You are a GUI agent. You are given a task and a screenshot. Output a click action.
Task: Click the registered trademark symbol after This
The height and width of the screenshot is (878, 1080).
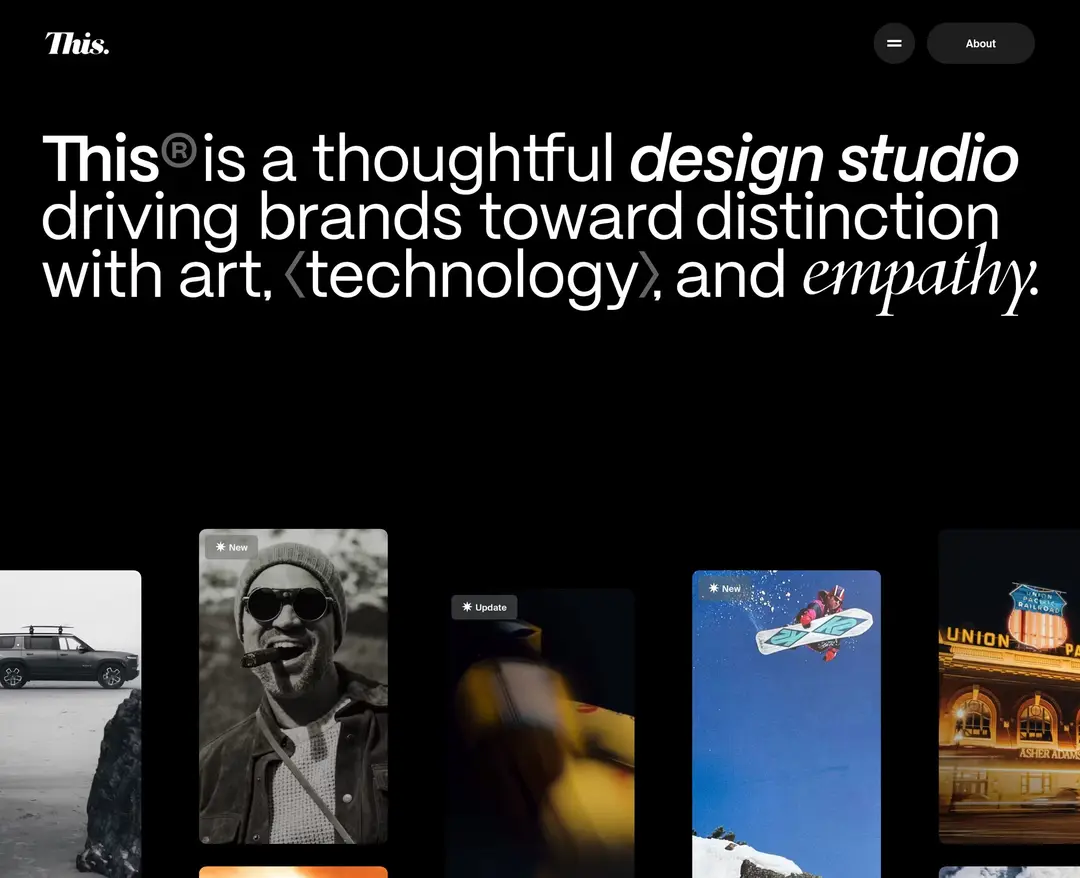(x=179, y=150)
